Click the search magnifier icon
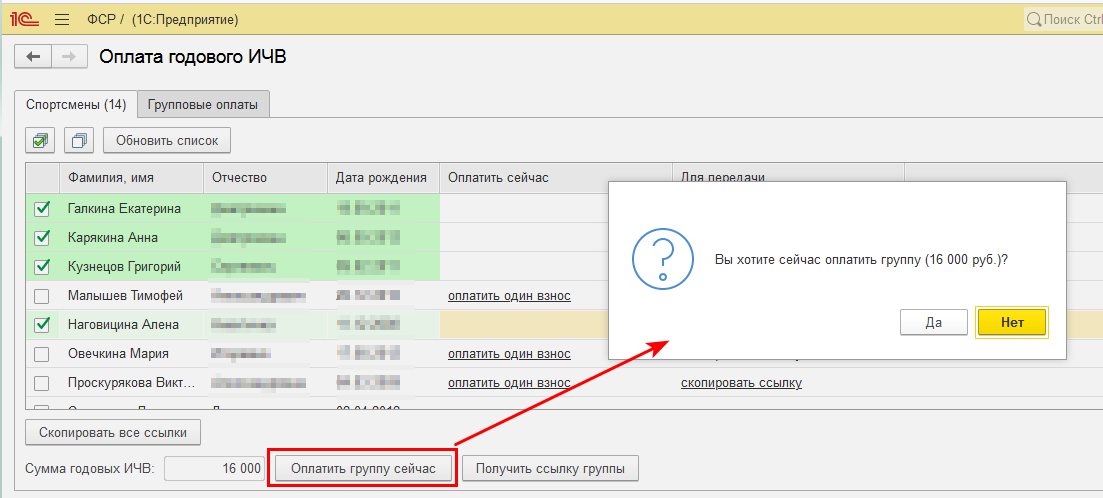The height and width of the screenshot is (498, 1103). pyautogui.click(x=1033, y=19)
